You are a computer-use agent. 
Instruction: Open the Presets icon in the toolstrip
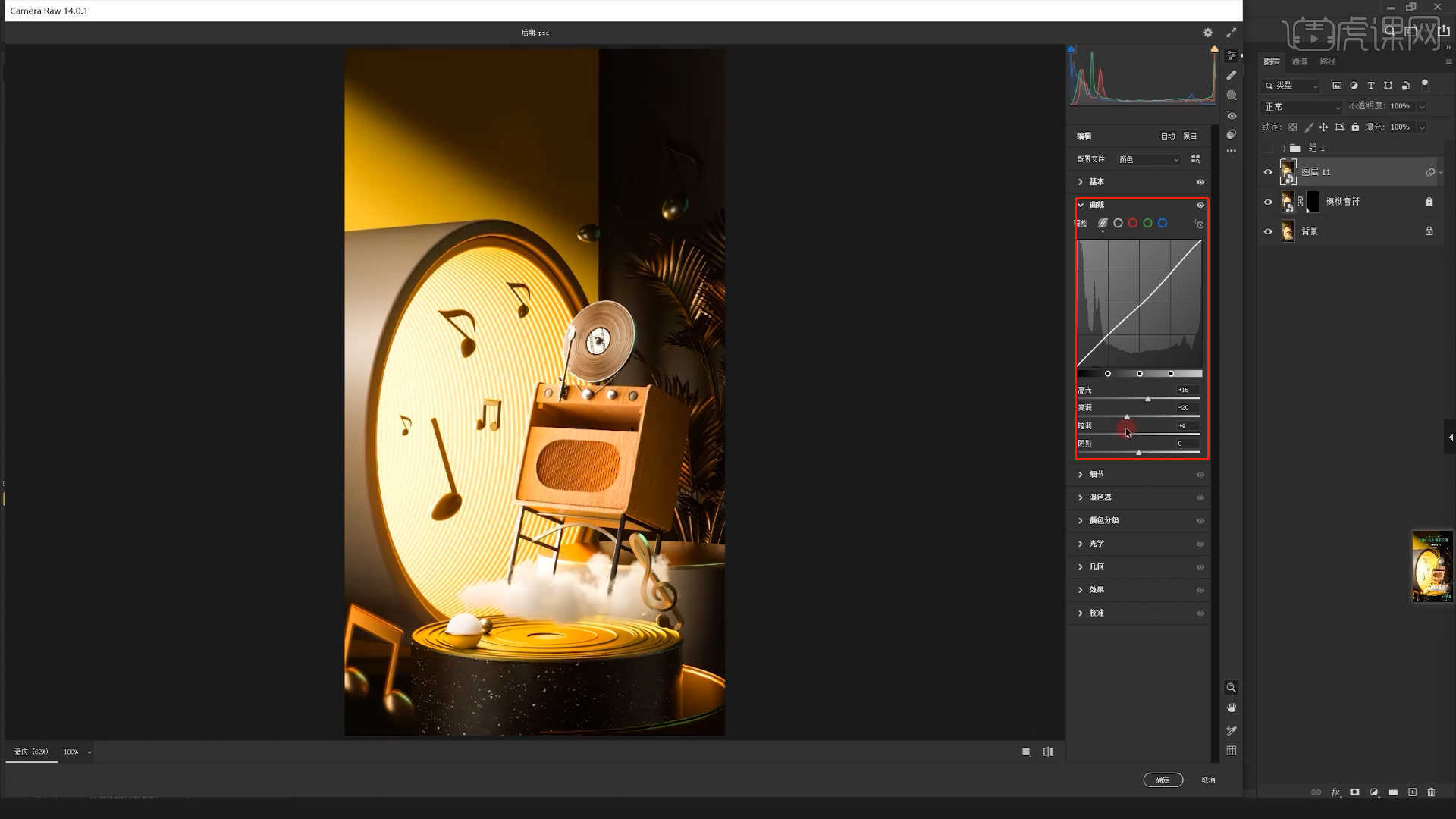click(x=1232, y=134)
